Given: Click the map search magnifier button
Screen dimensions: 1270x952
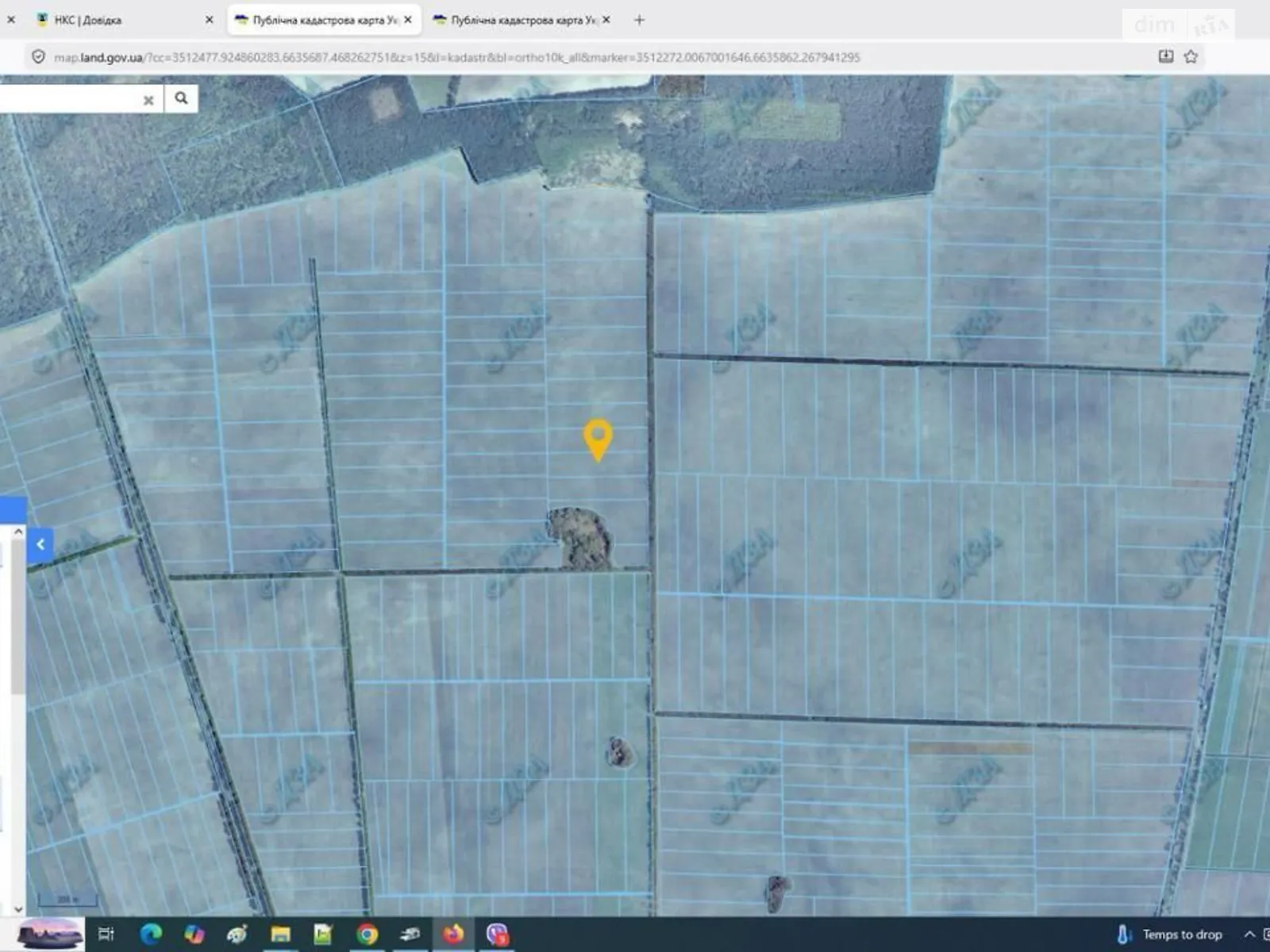Looking at the screenshot, I should (x=181, y=98).
